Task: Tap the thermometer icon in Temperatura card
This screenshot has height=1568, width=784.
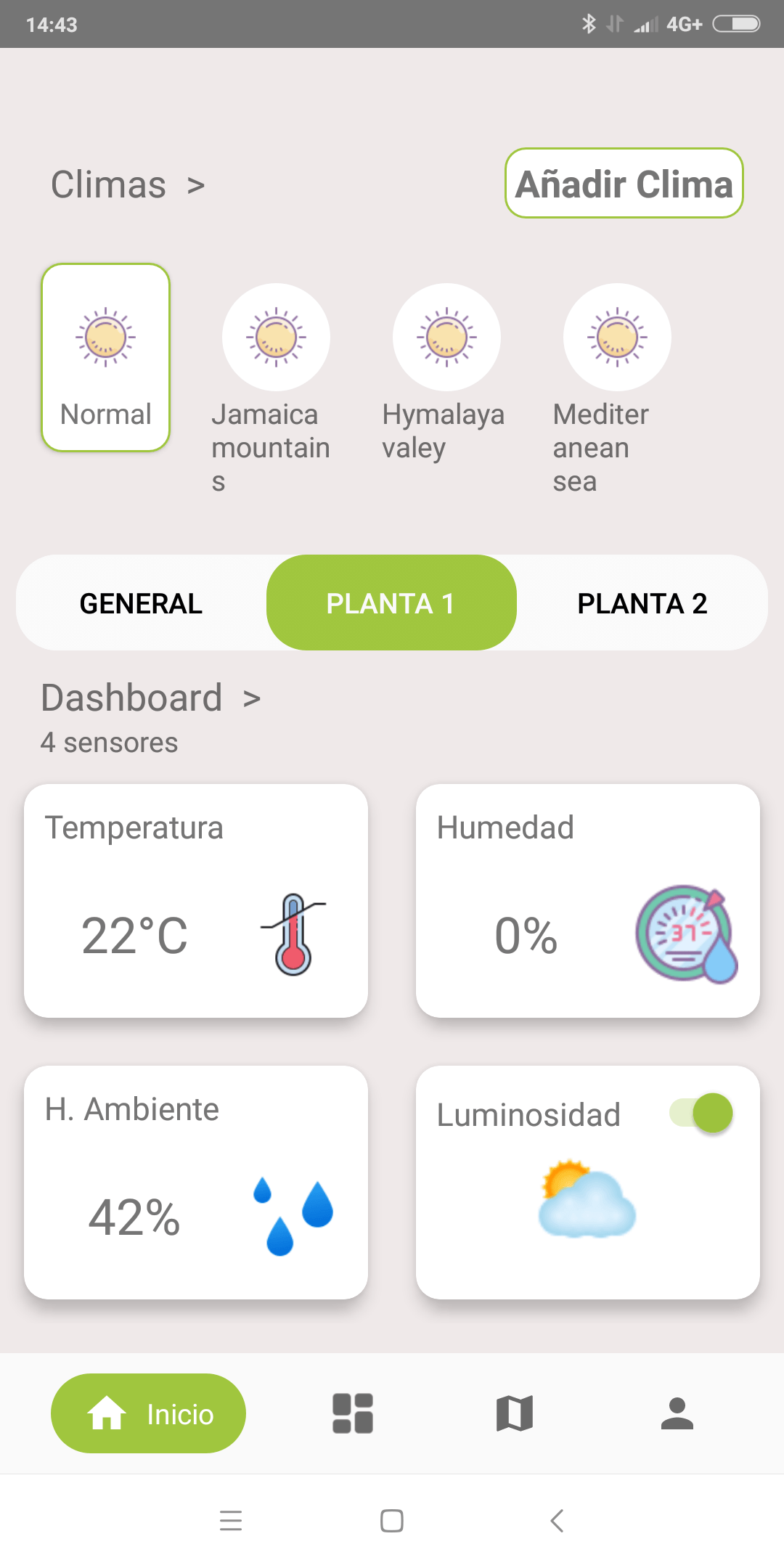Action: 293,934
